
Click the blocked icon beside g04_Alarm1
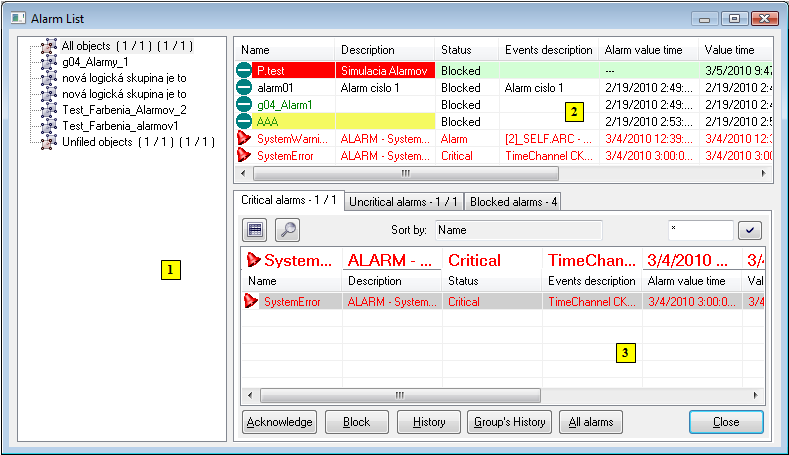tap(245, 105)
